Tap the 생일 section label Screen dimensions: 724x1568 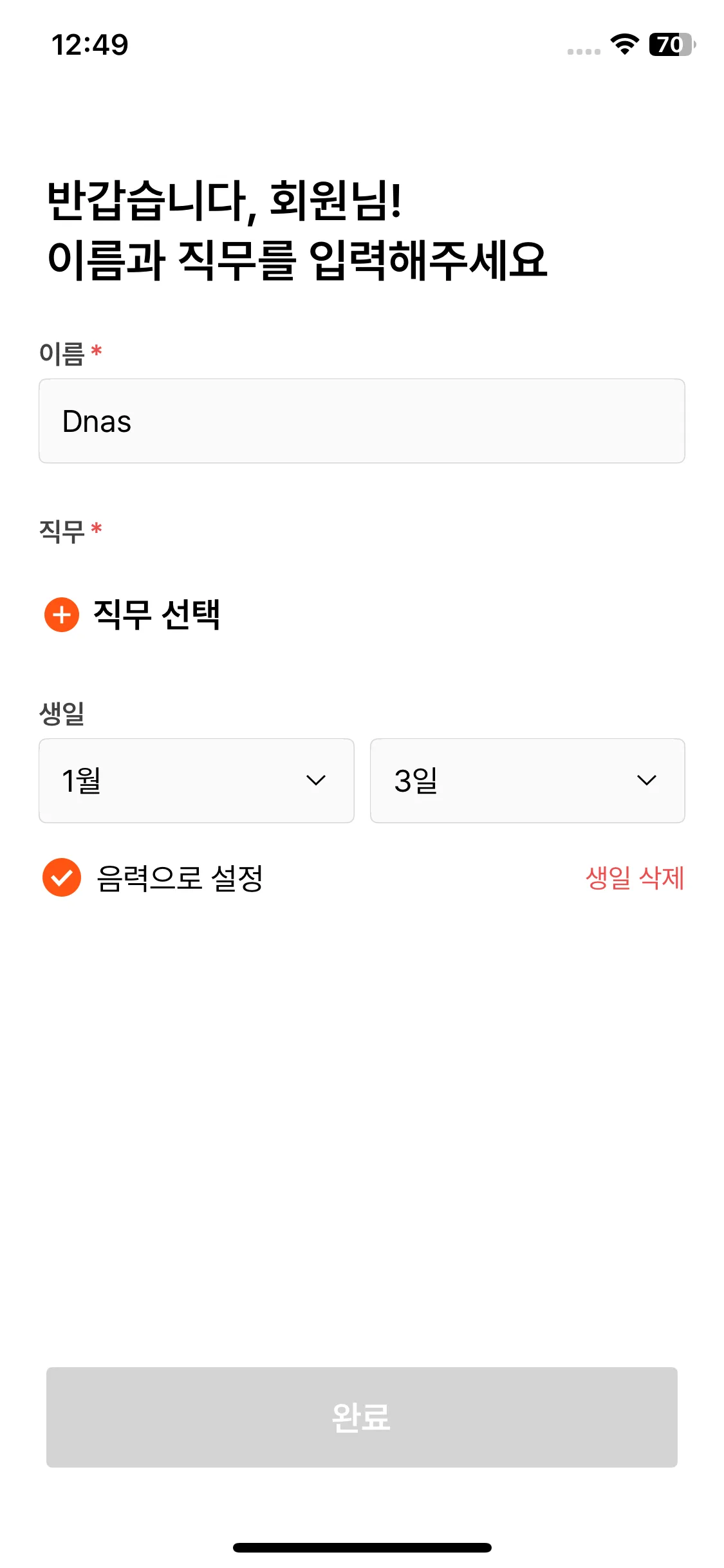62,713
